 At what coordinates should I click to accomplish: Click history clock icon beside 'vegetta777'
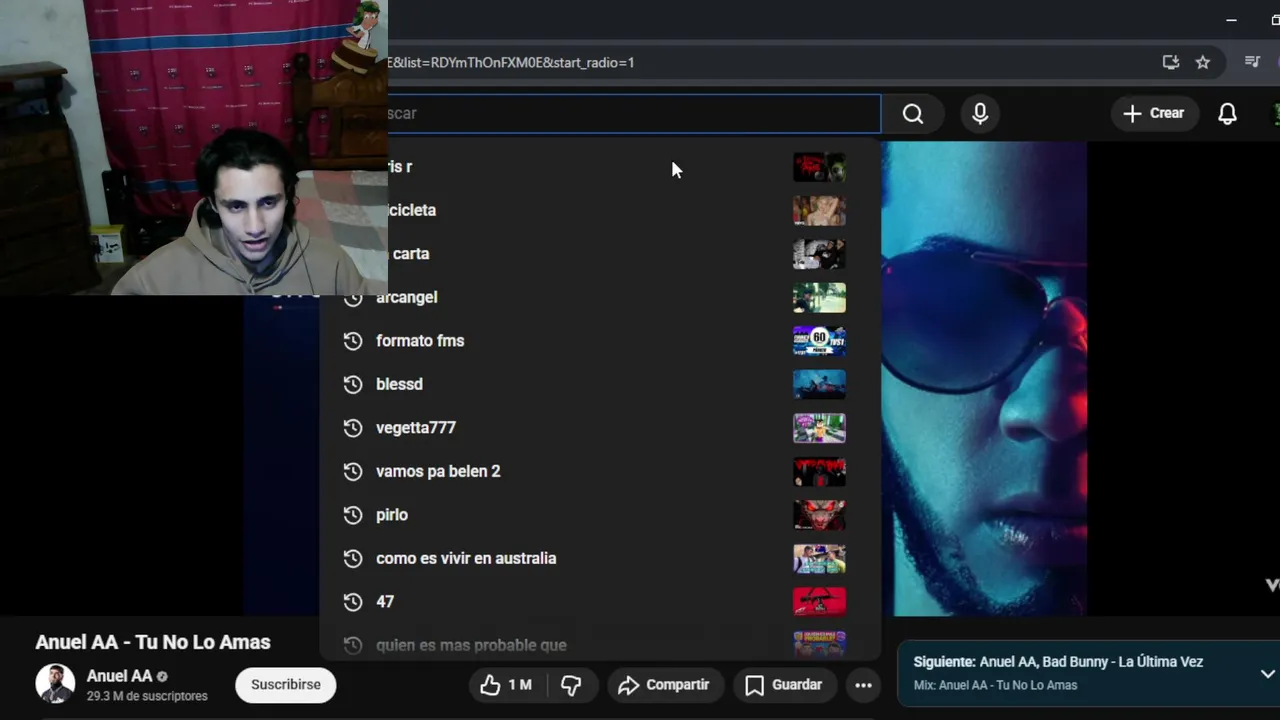pos(352,428)
